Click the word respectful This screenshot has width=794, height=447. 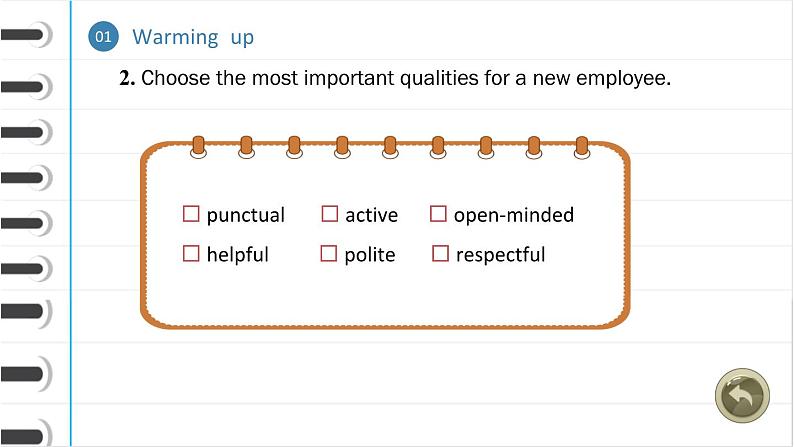500,255
